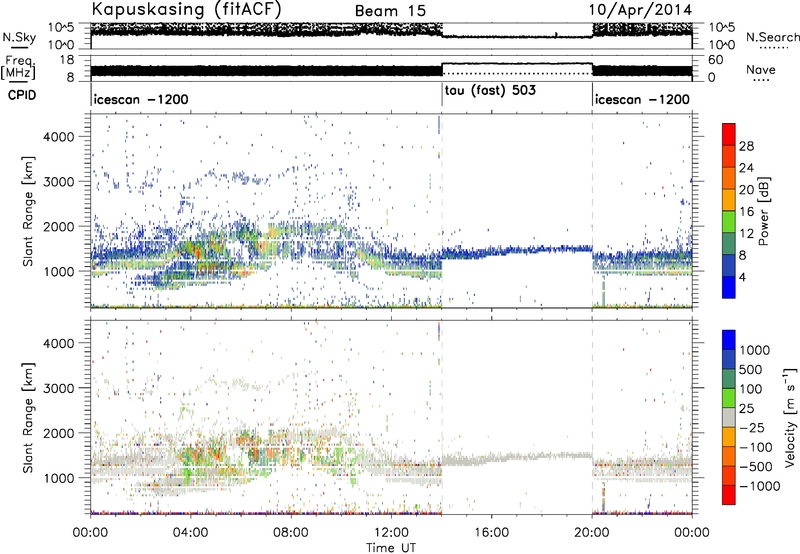Click the 2000 tick on velocity panel axis
The image size is (800, 554).
coord(59,433)
